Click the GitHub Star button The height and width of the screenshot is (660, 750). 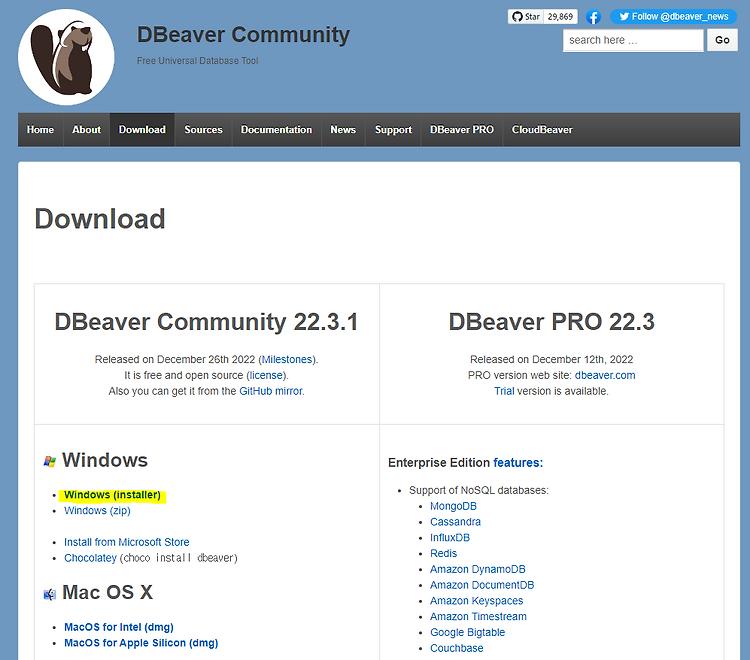(x=526, y=17)
